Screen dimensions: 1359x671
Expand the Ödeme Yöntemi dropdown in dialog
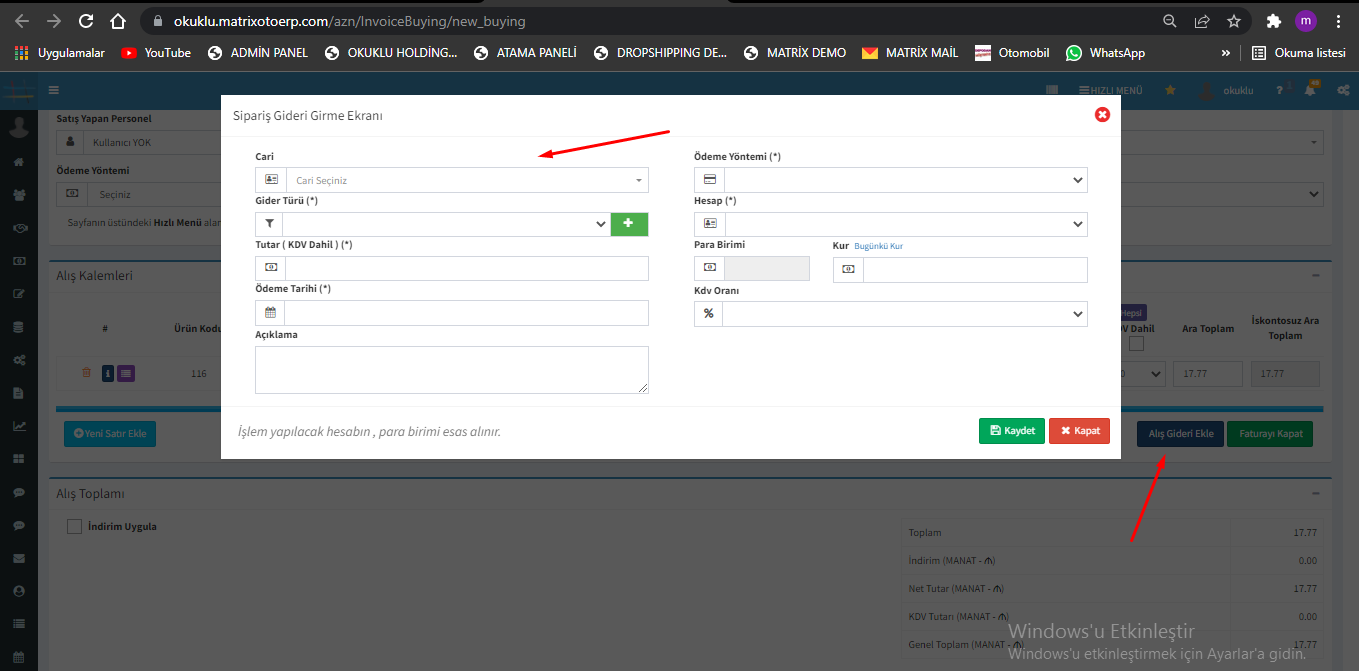905,180
